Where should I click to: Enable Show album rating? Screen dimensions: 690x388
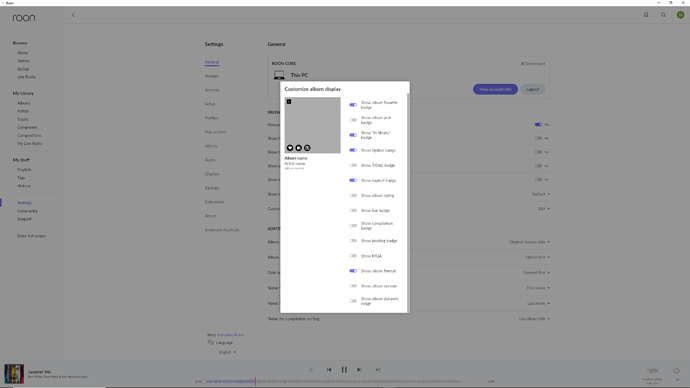point(353,195)
